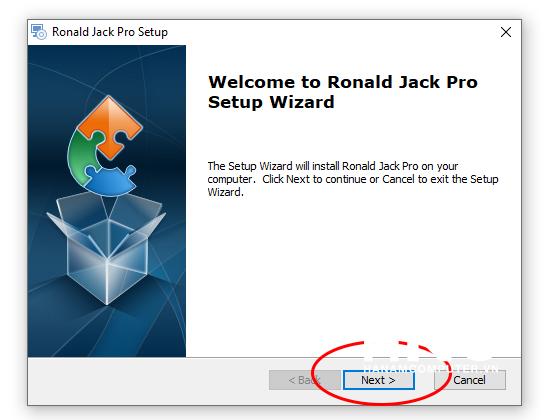Click the 'Welcome to Ronald Jack Pro' heading

tap(343, 82)
